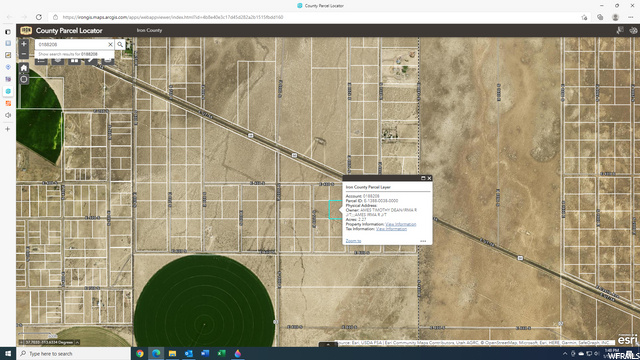
Task: Return map to default home extent
Action: (24, 68)
